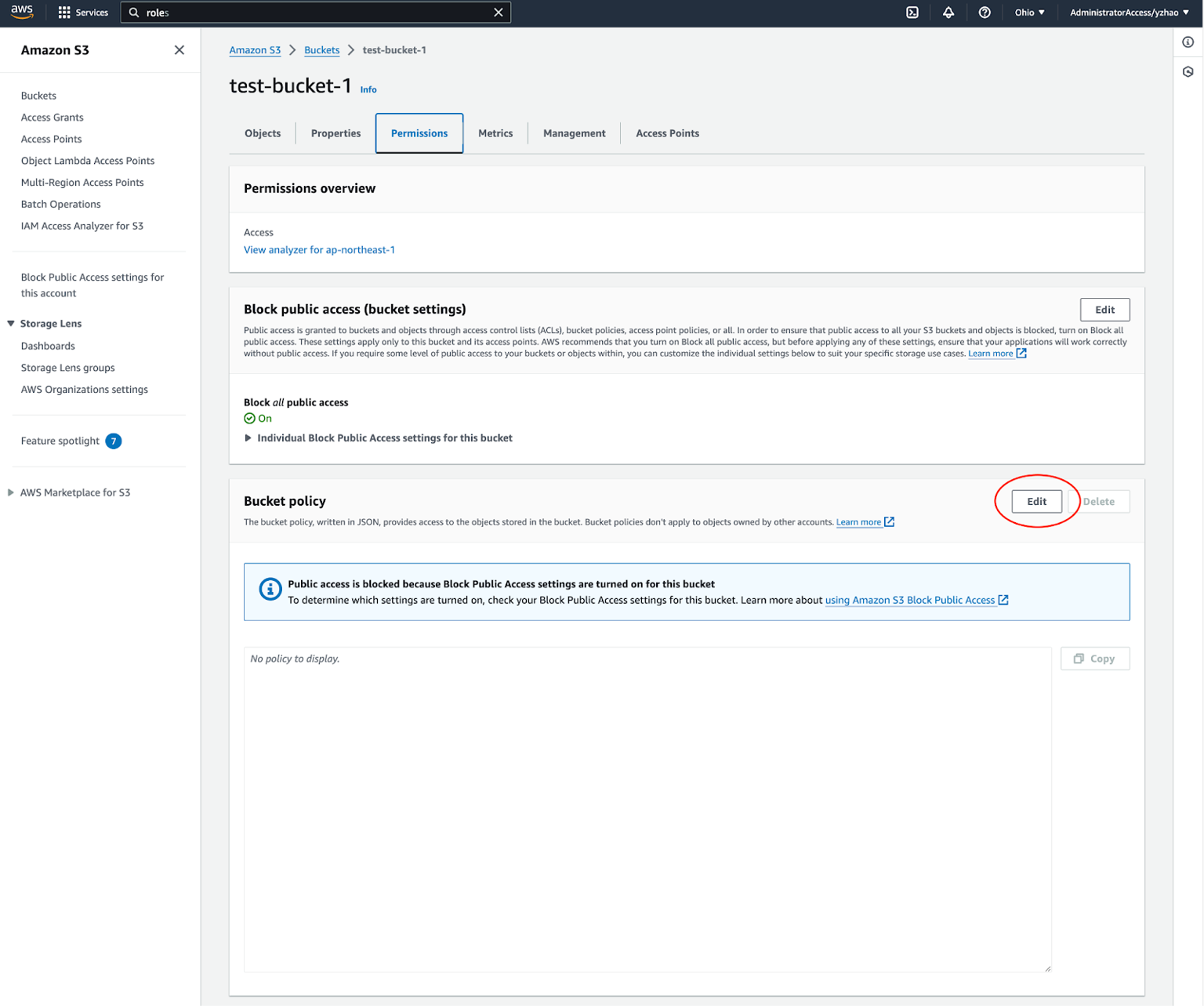Open Learn more in Block public access
This screenshot has height=1006, width=1204.
tap(990, 354)
